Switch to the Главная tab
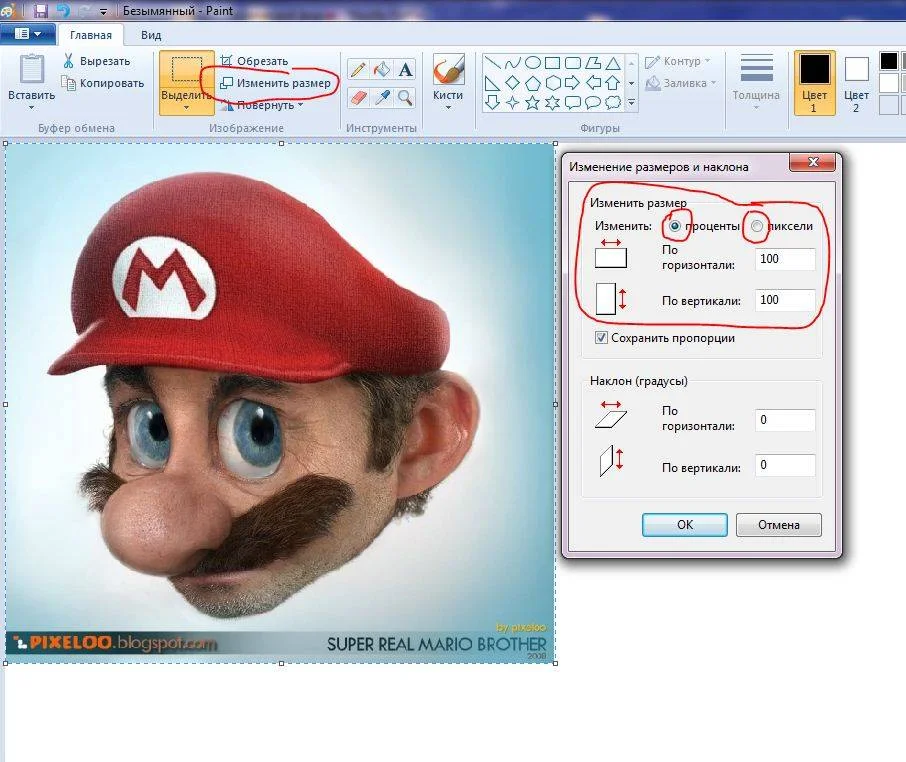 coord(91,35)
